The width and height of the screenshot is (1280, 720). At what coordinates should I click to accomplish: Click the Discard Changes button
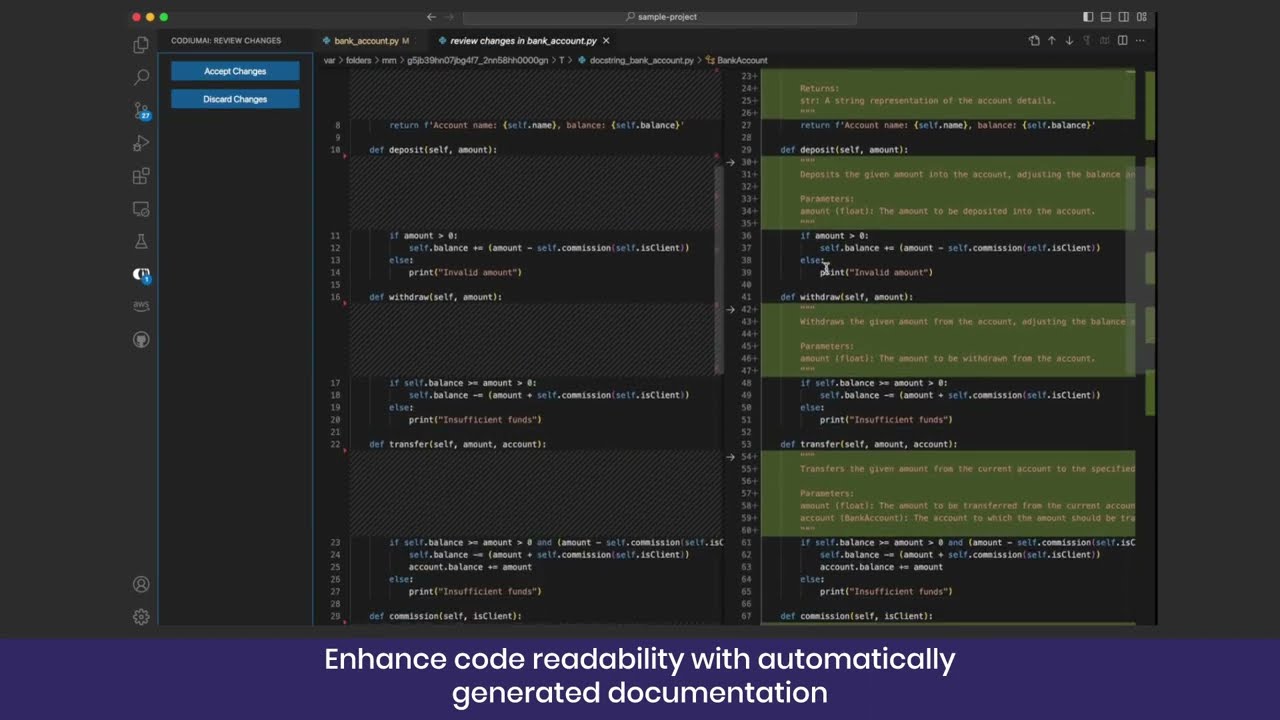[x=235, y=99]
